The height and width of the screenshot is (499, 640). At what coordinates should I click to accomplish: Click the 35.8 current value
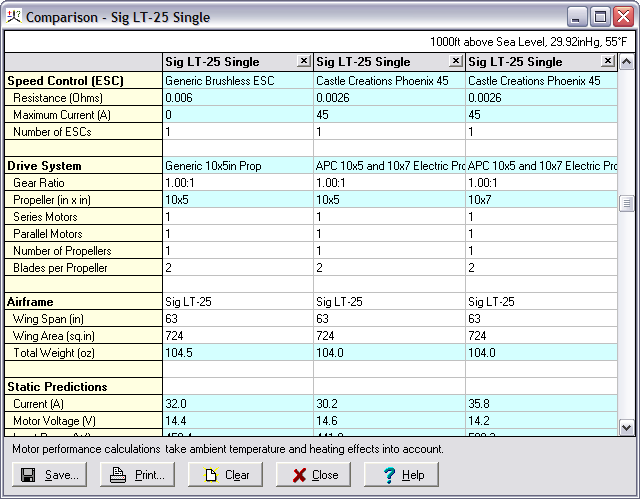[541, 404]
